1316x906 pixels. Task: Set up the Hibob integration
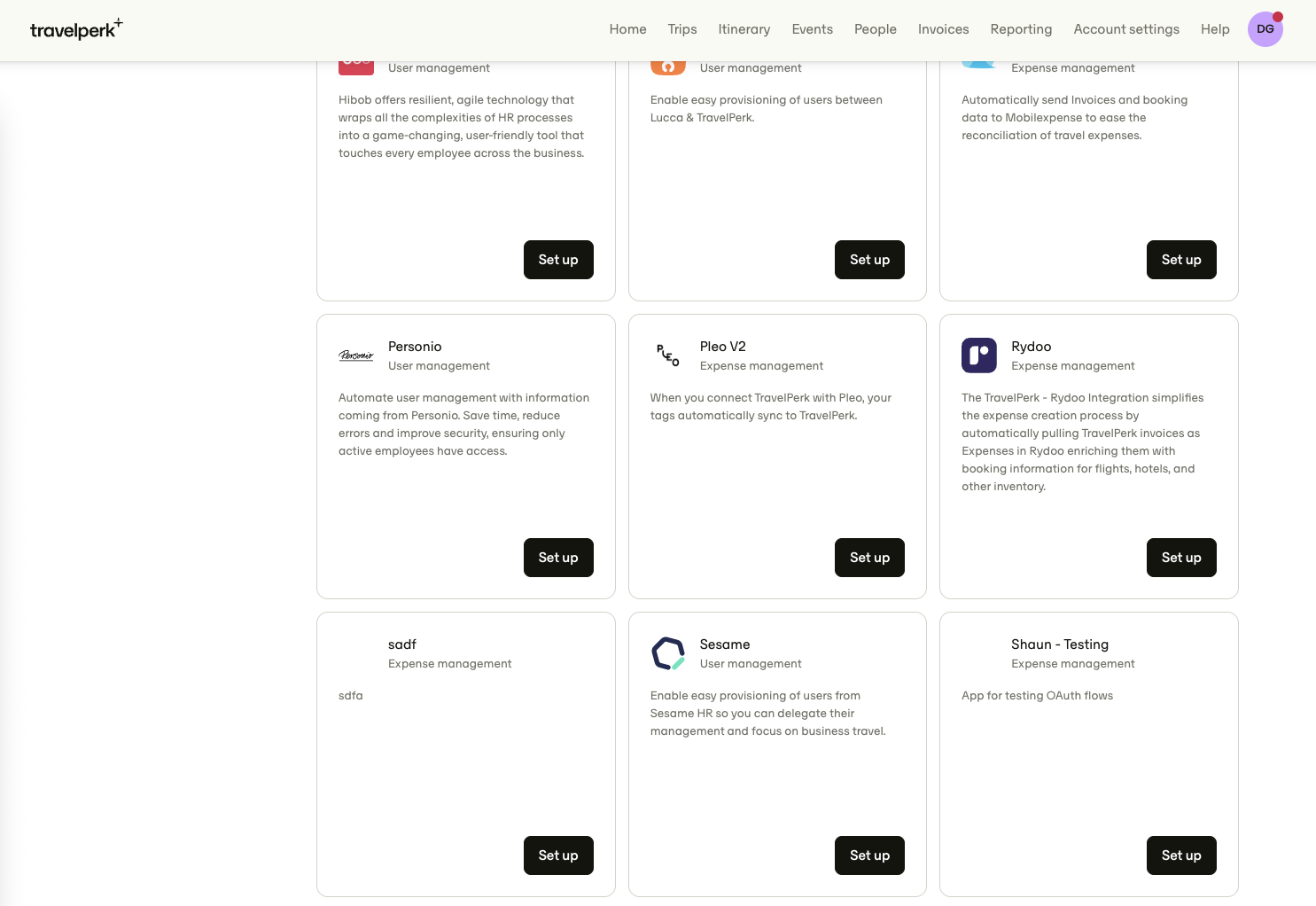coord(558,260)
